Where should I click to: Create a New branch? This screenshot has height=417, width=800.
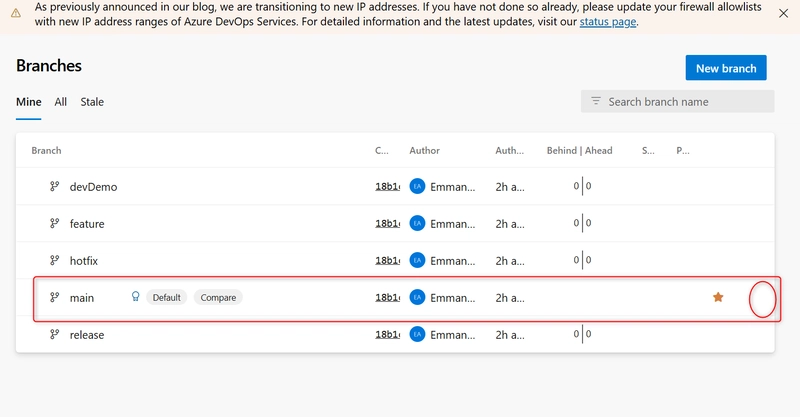pos(726,68)
